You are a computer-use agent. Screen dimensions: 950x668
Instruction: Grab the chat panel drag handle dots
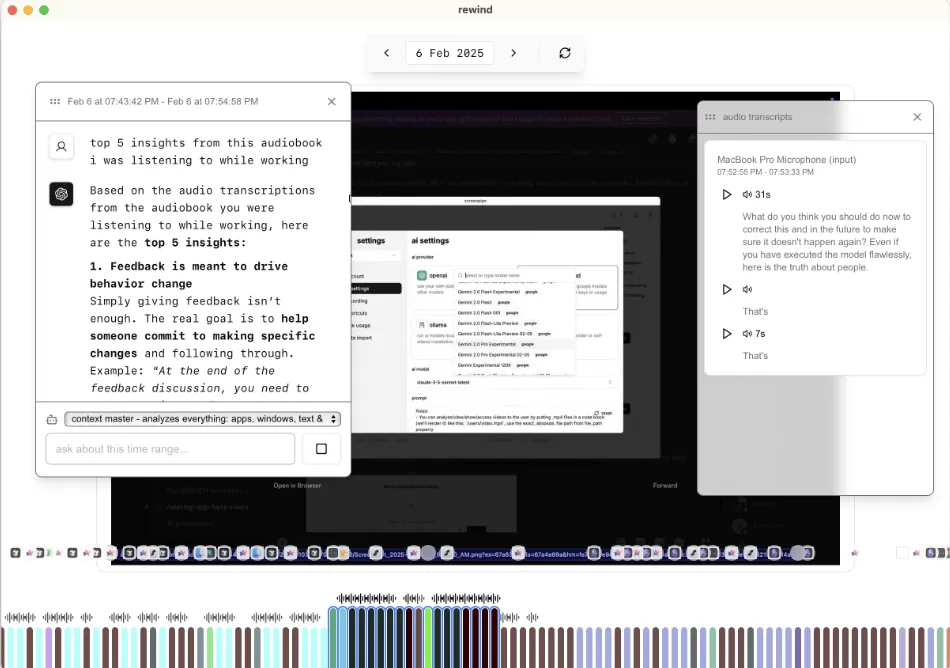(x=55, y=102)
